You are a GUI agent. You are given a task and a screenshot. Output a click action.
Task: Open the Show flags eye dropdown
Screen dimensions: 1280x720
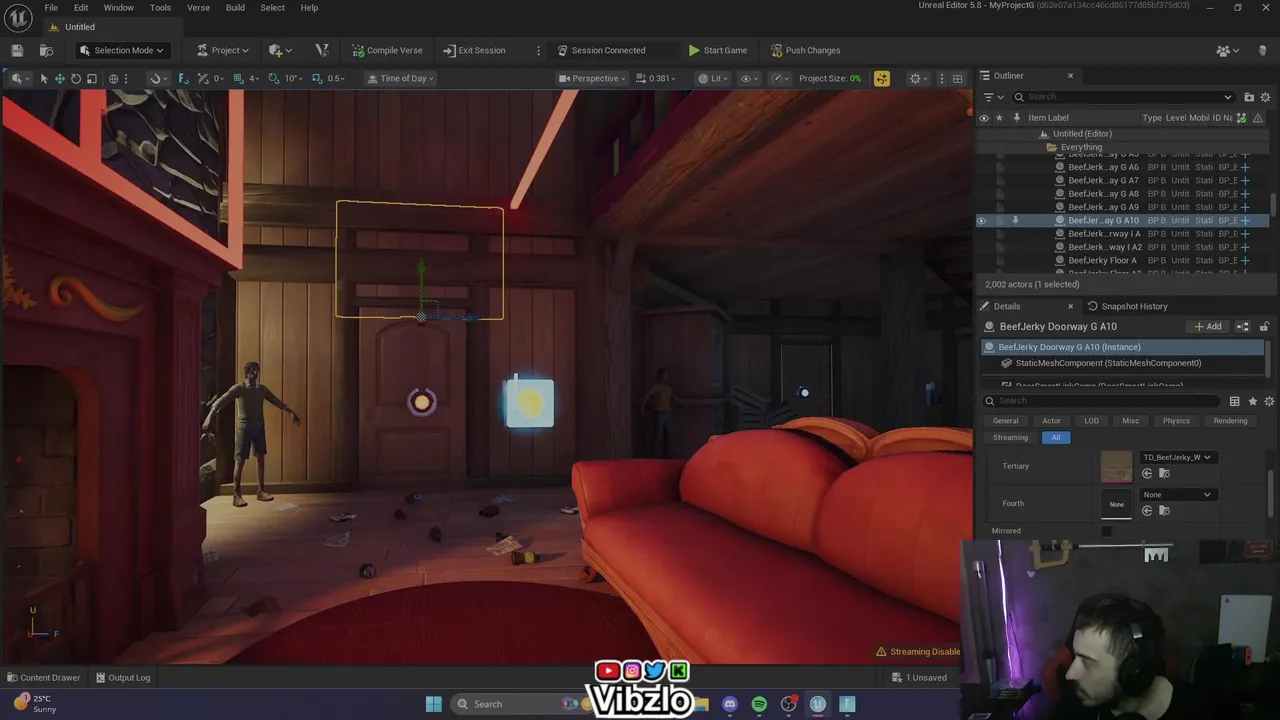click(748, 78)
